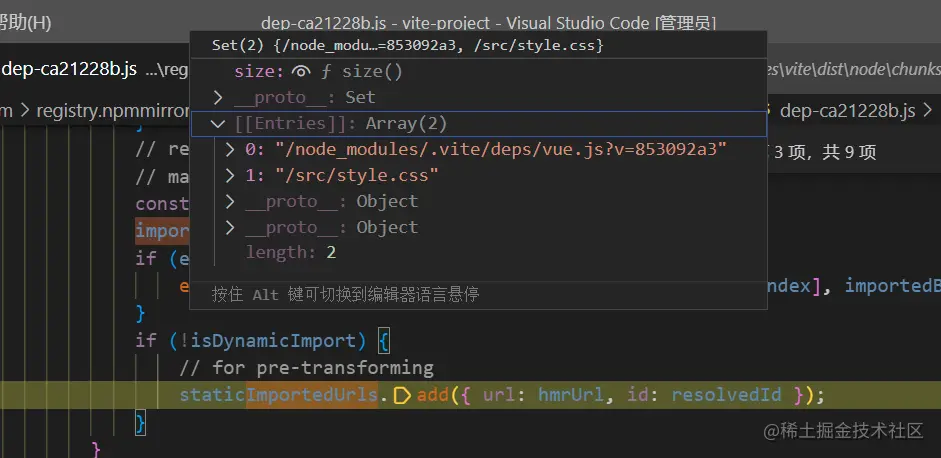
Task: Click the Alt key hover hint text
Action: coord(345,295)
